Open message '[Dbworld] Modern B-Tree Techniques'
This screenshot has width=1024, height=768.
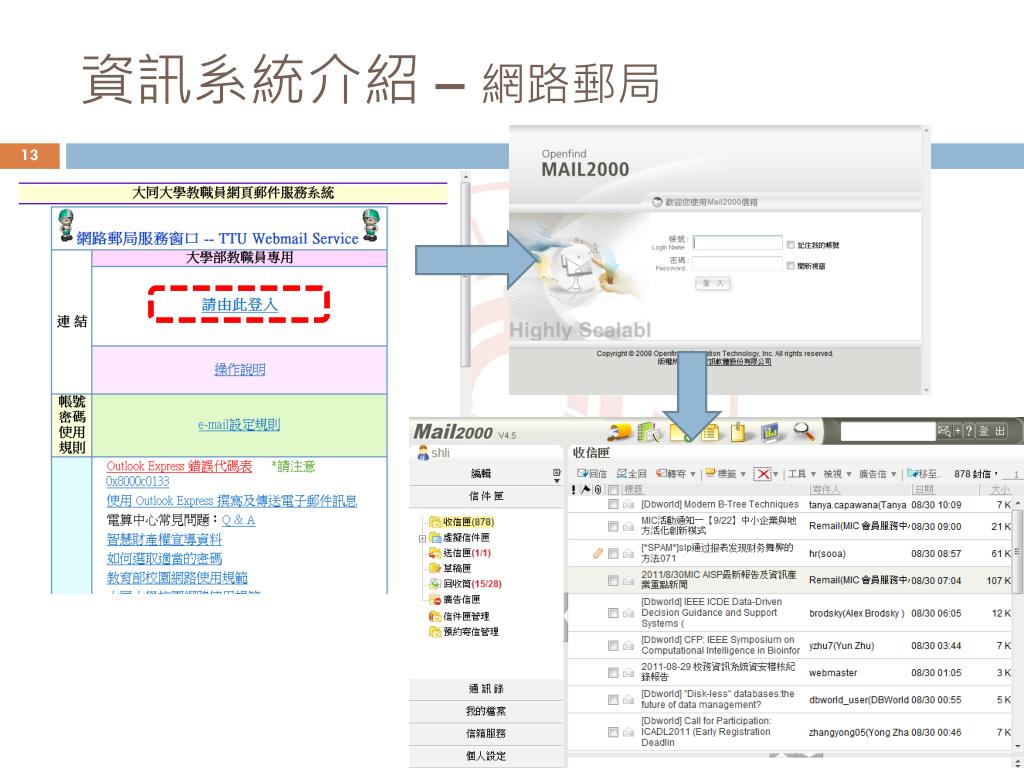[719, 504]
